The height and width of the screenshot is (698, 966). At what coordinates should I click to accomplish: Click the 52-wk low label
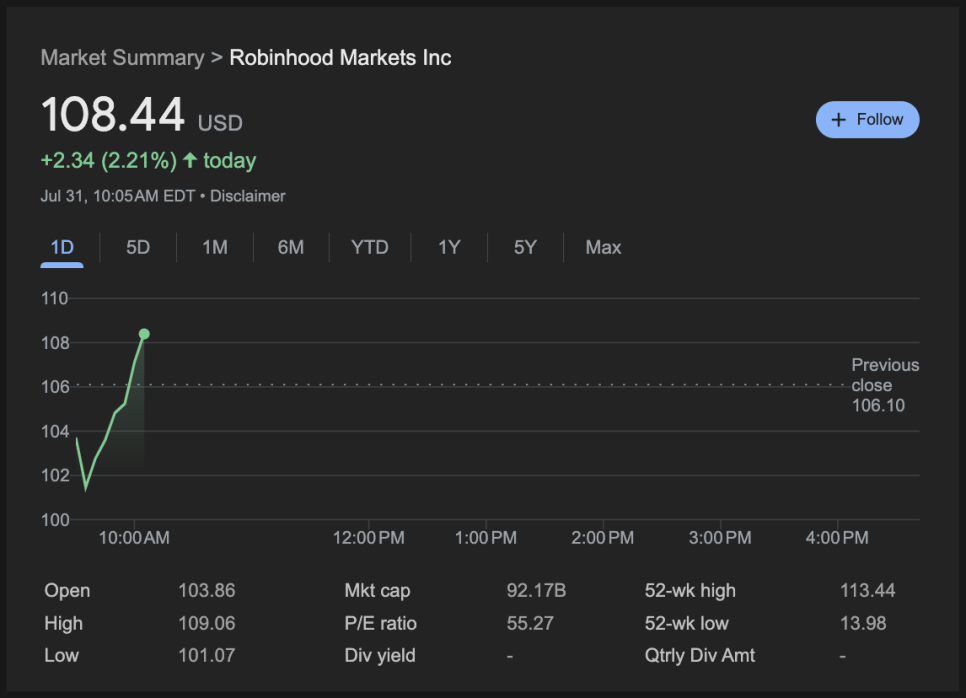(686, 623)
